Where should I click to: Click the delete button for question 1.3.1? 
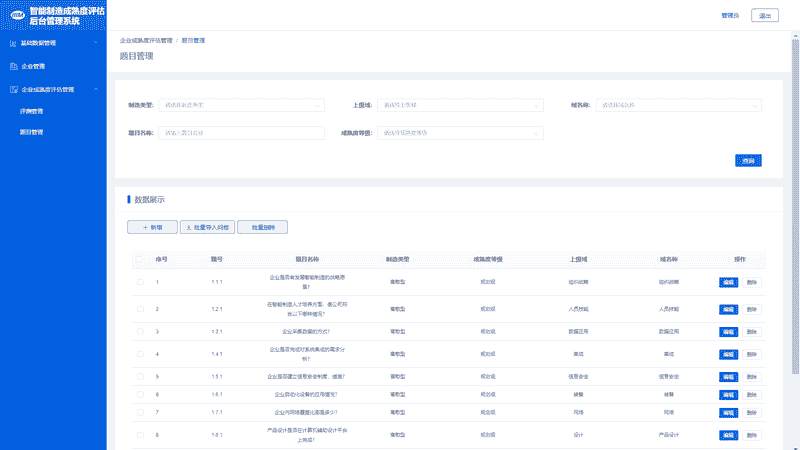[x=752, y=332]
